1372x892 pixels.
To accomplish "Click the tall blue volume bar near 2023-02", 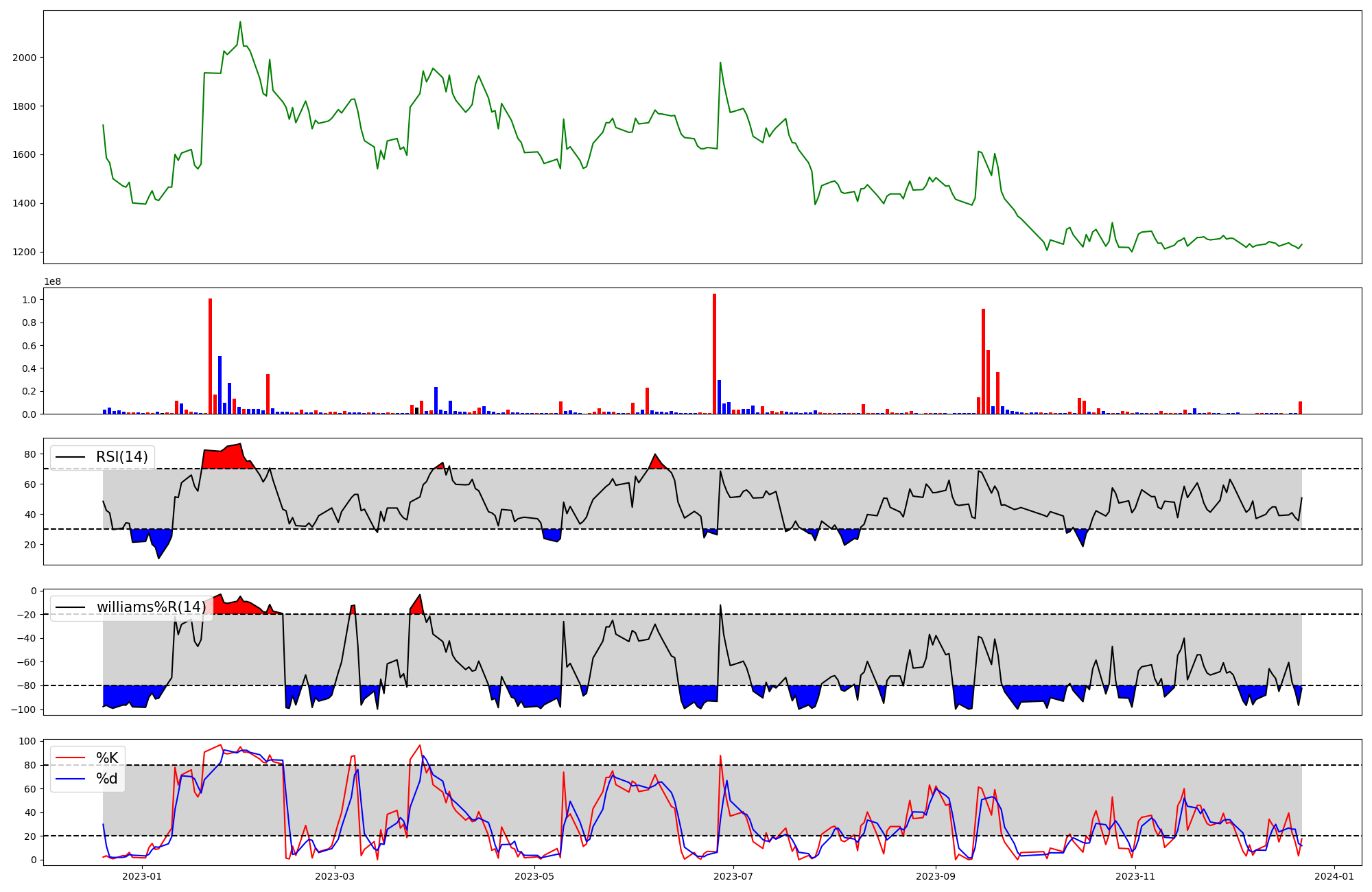I will 220,384.
